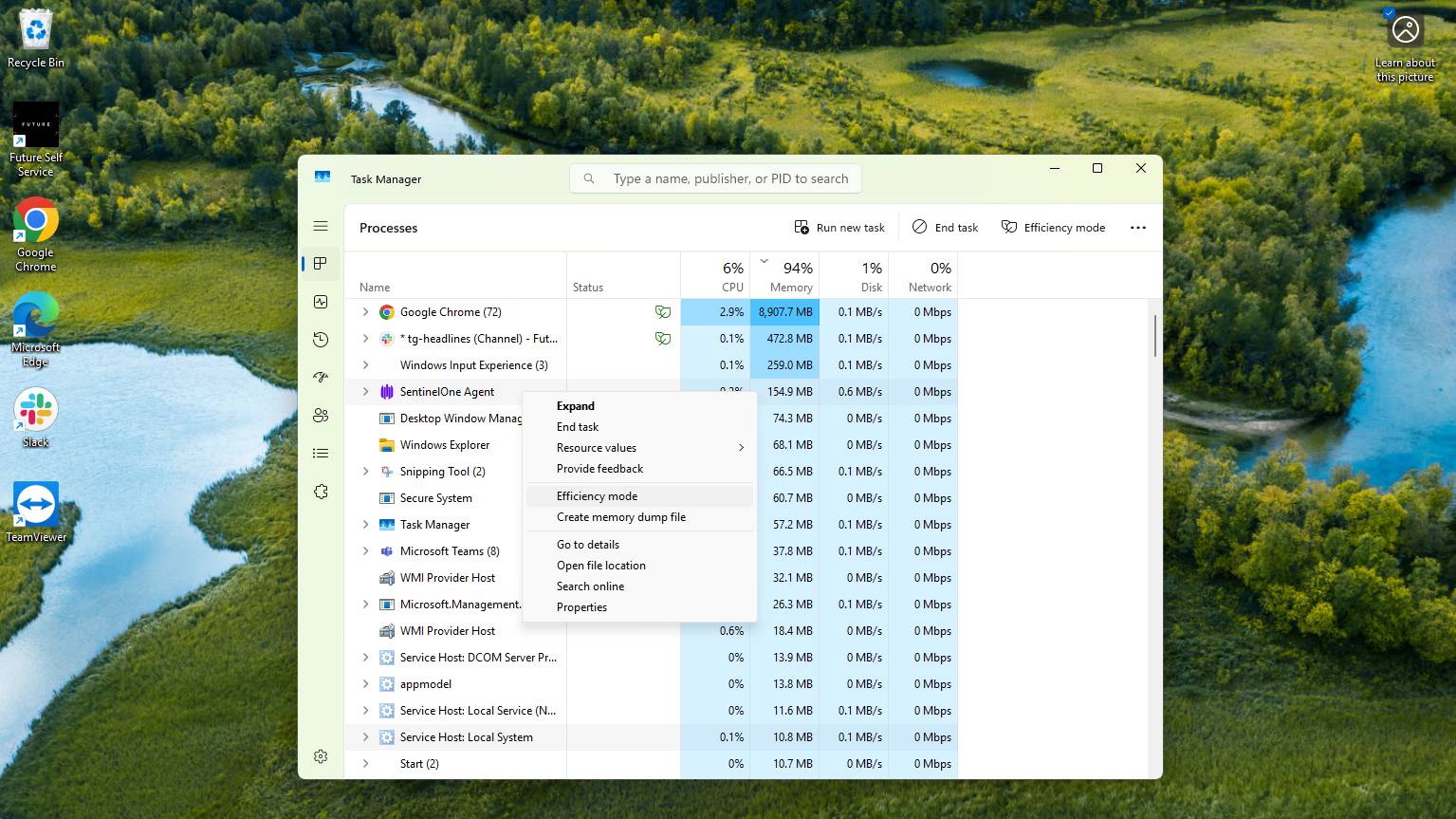Open the Users view

click(x=321, y=415)
